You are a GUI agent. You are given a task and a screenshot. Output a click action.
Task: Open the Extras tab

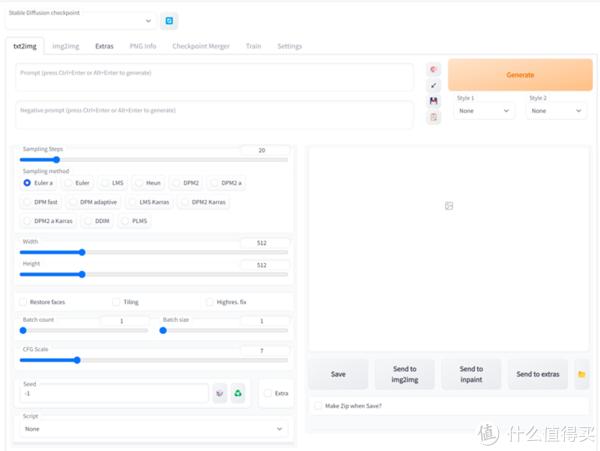[104, 46]
